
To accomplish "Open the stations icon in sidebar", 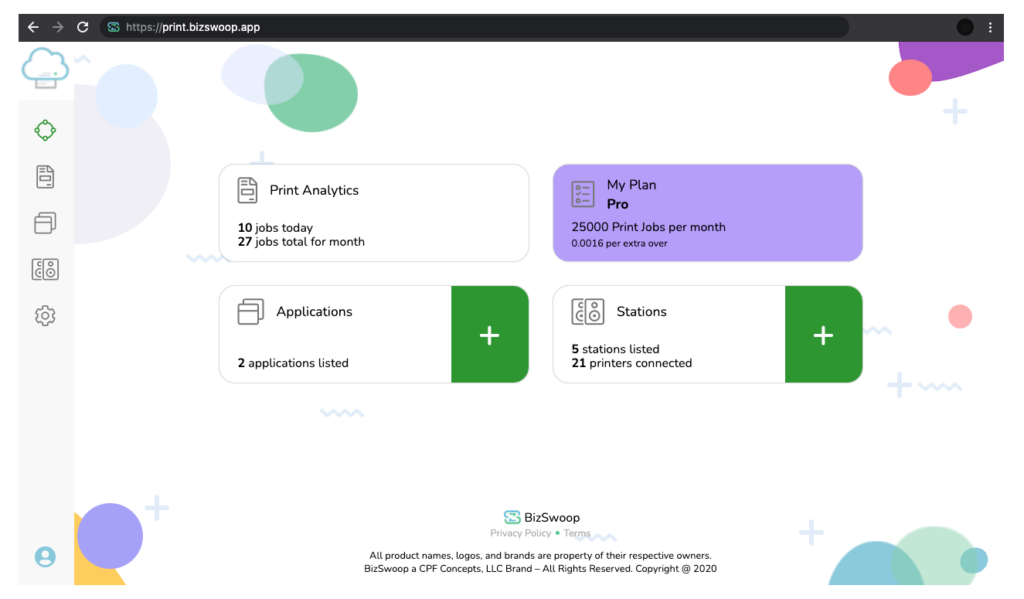I will click(x=45, y=269).
